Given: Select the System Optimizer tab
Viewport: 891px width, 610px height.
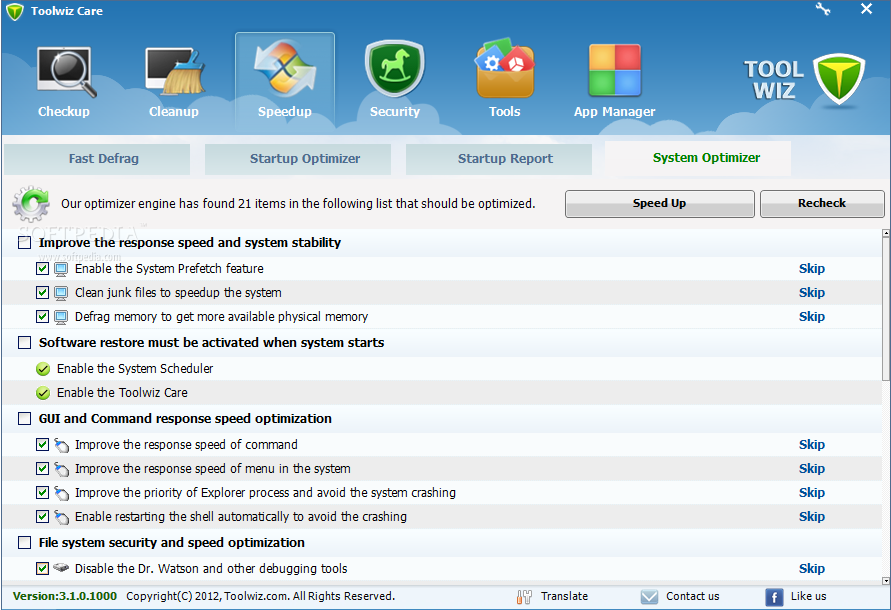Looking at the screenshot, I should [698, 158].
